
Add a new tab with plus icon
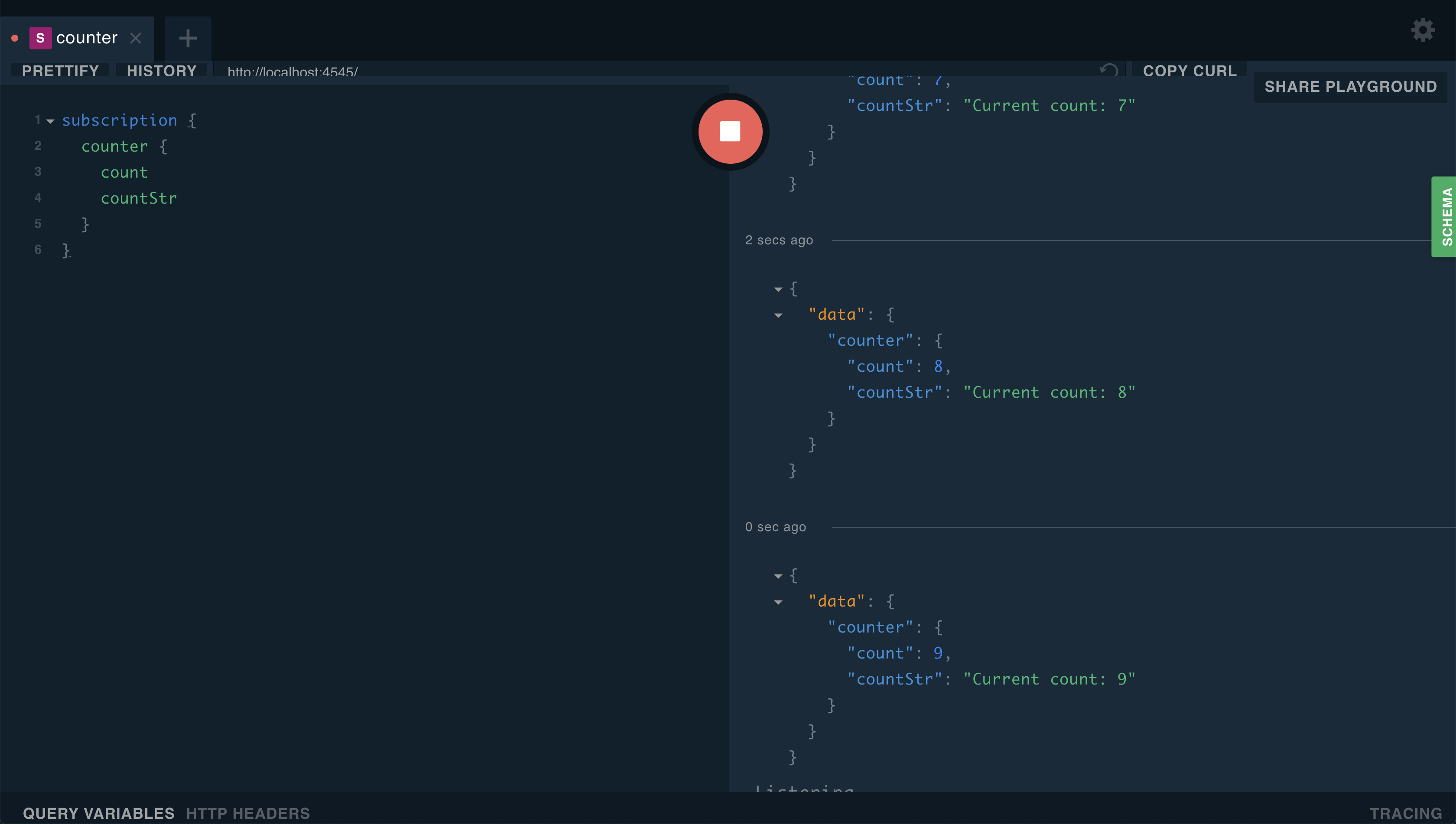tap(188, 38)
